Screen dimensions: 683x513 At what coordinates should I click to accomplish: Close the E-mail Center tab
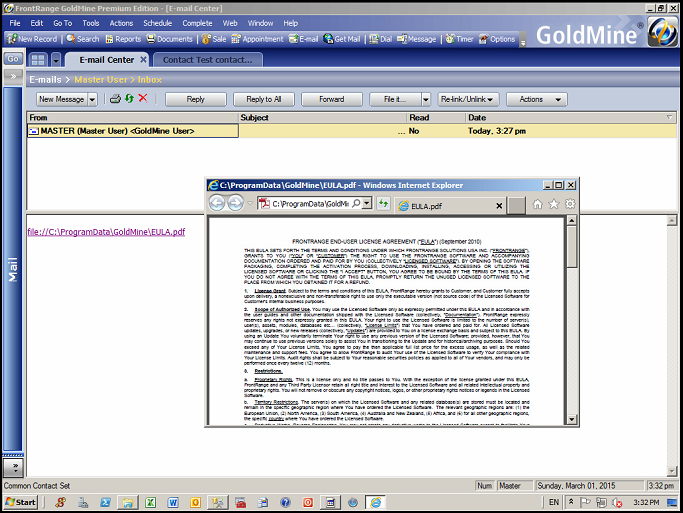pos(143,60)
